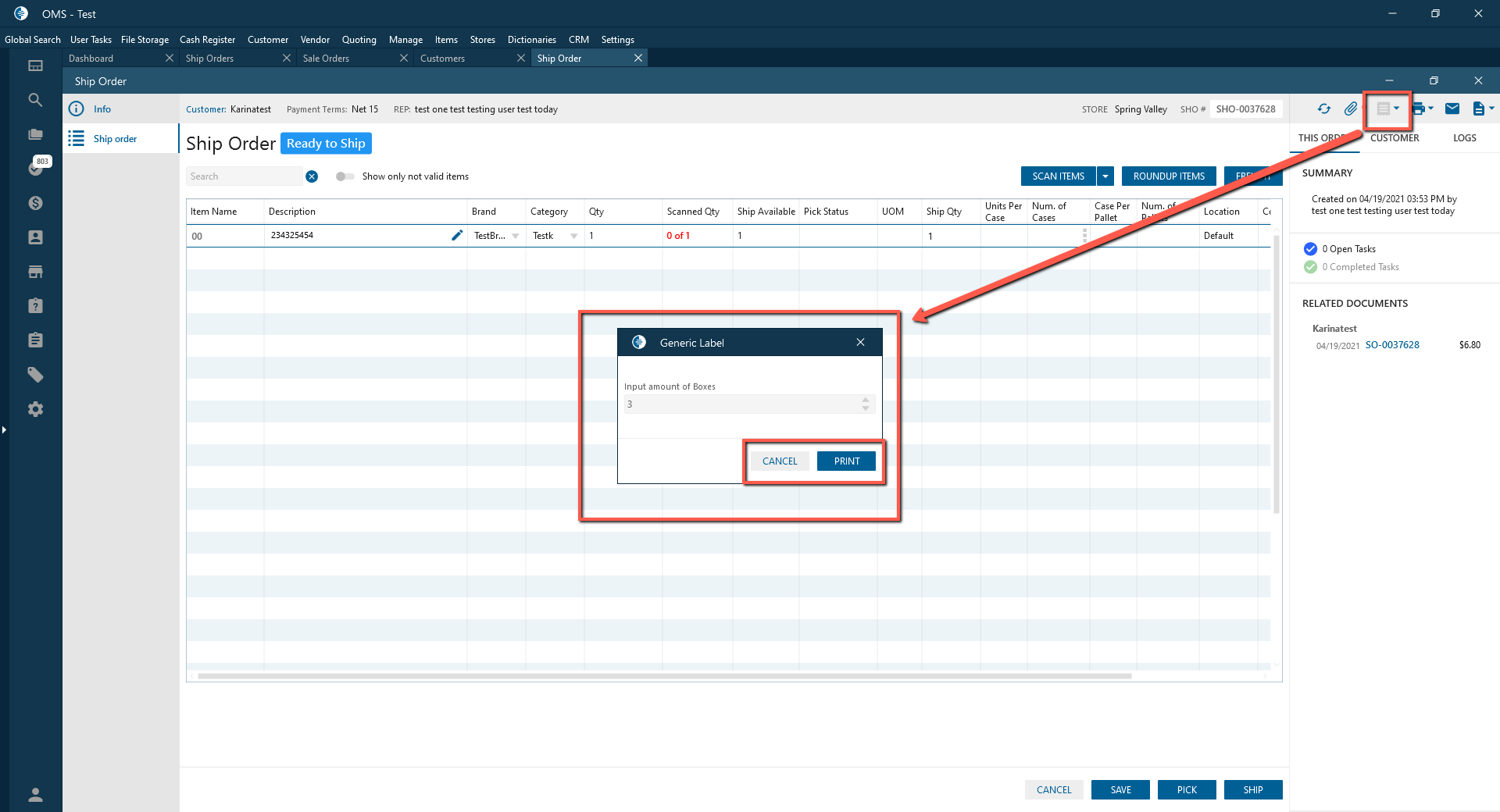1500x812 pixels.
Task: Open the dashboard grid icon in the sidebar
Action: coord(35,66)
